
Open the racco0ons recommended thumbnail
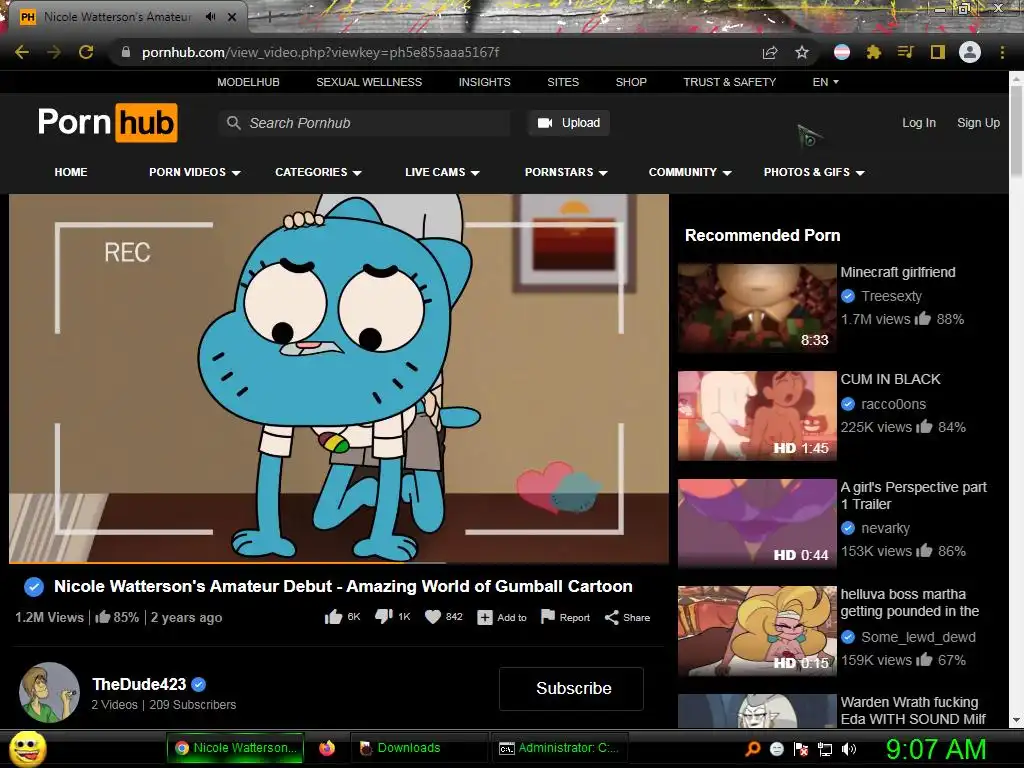click(757, 415)
